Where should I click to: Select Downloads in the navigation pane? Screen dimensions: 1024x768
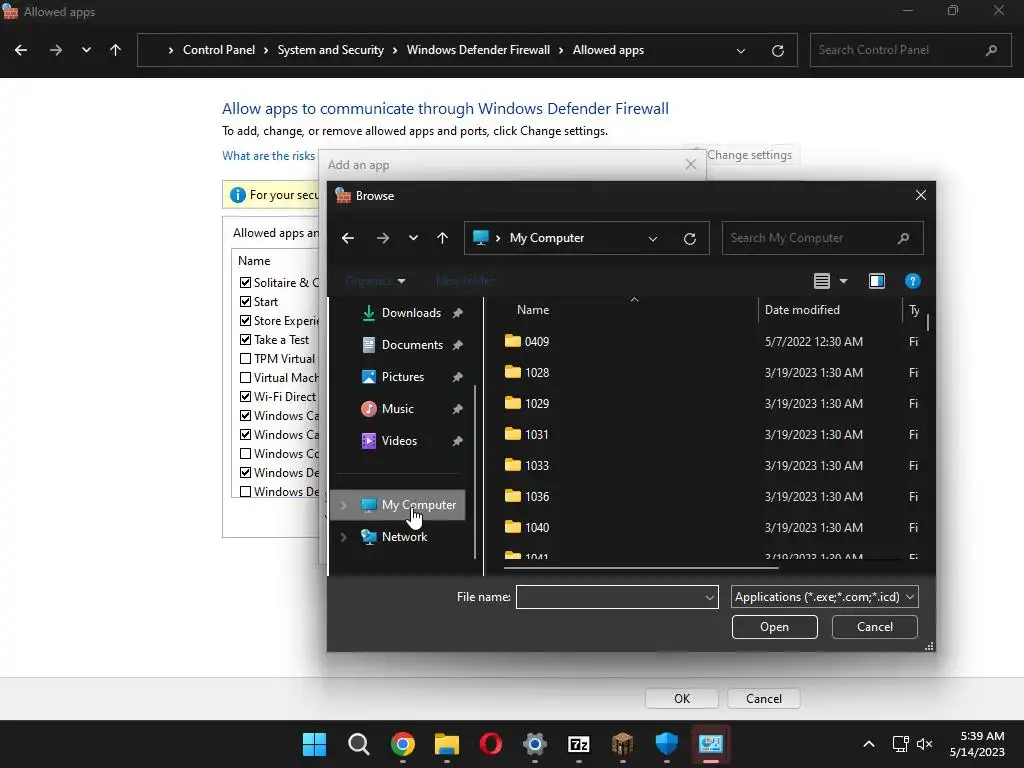tap(411, 313)
